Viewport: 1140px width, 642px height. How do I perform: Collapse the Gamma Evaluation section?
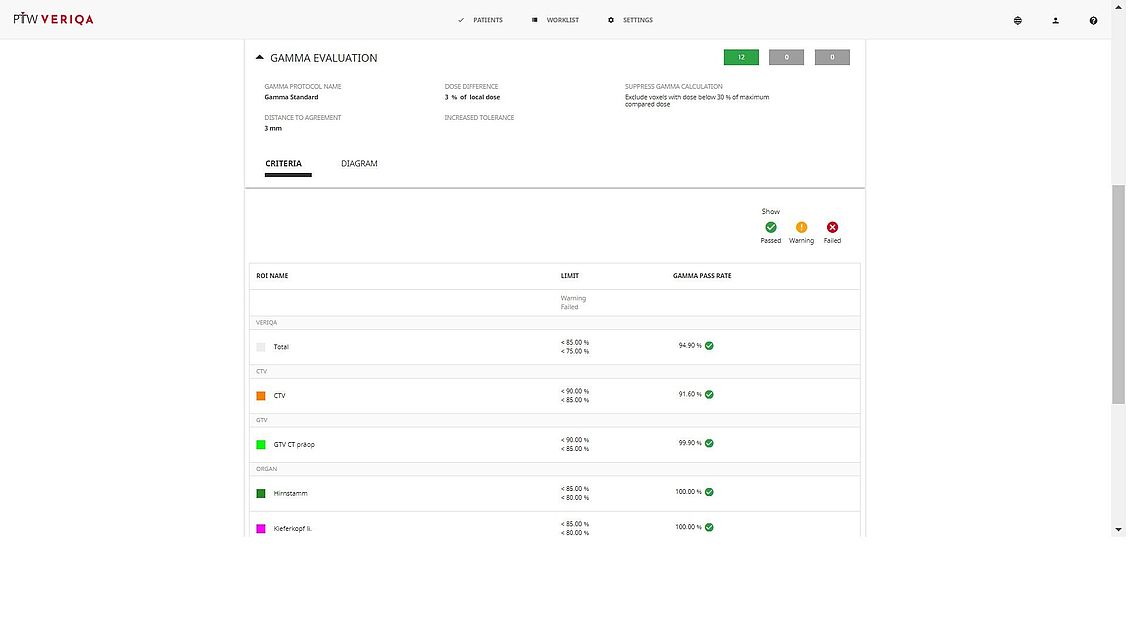(x=260, y=57)
